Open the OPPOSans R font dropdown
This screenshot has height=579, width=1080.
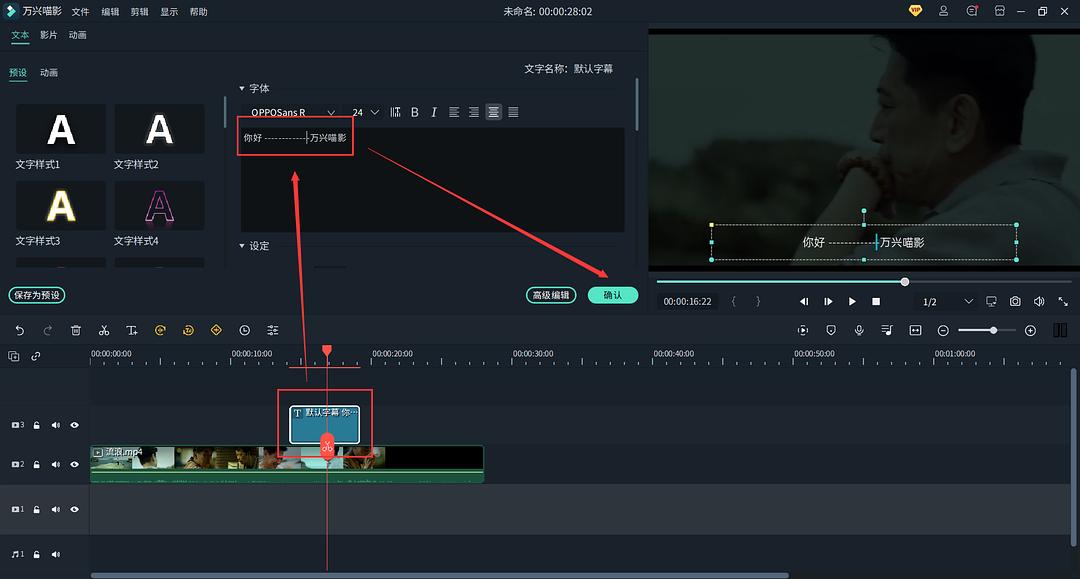pyautogui.click(x=293, y=112)
